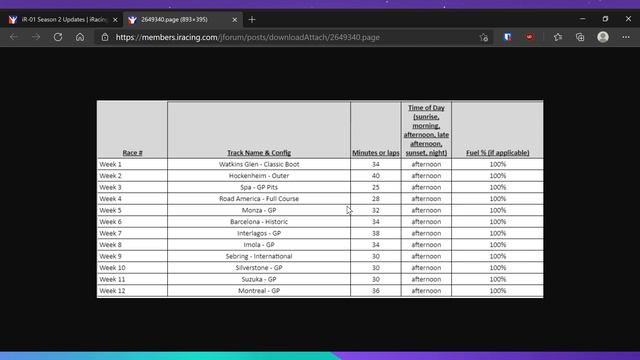
Task: Click 'Spa - GP Pits' cell
Action: (x=259, y=187)
